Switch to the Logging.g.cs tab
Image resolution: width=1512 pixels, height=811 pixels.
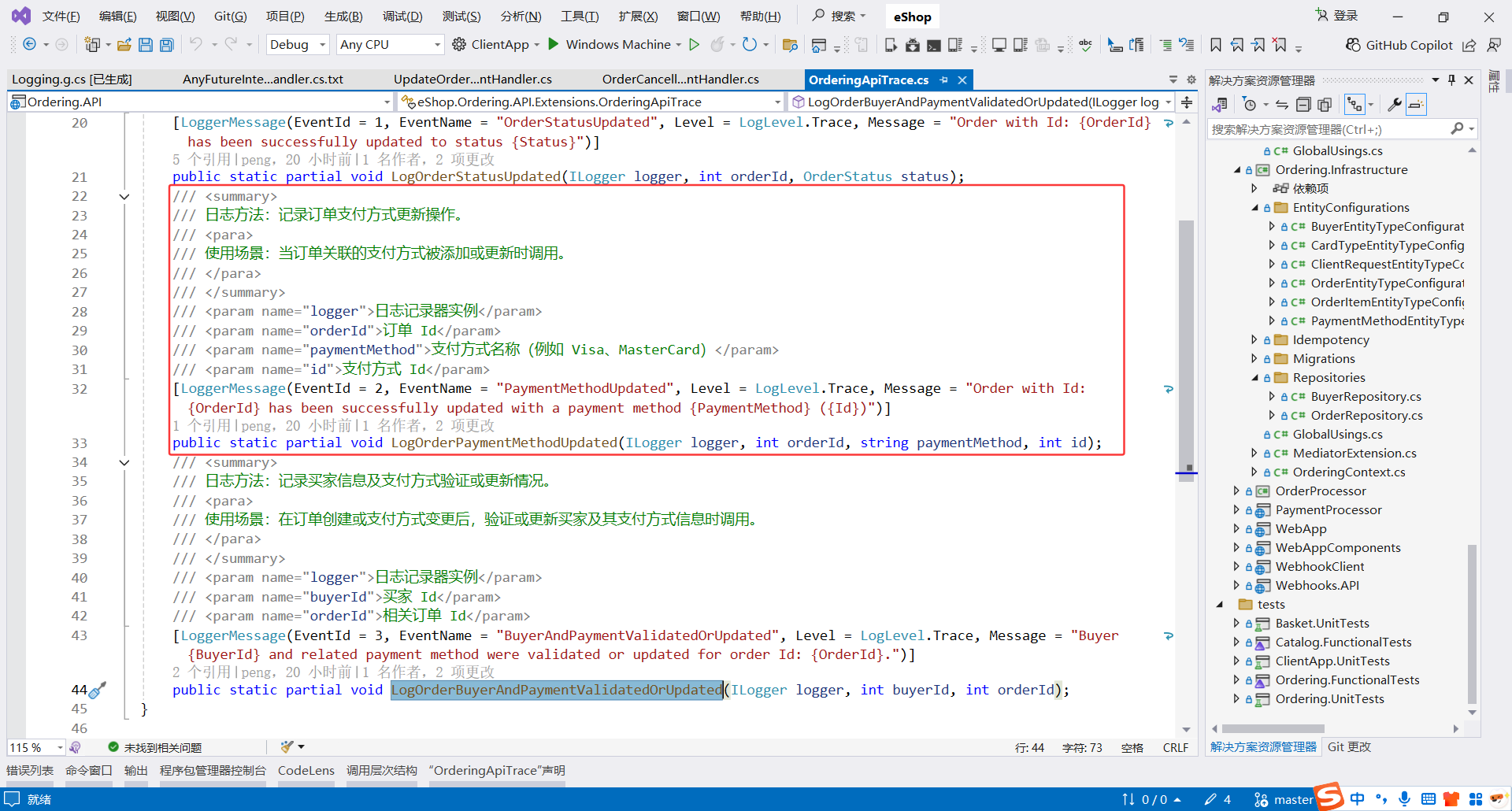72,80
